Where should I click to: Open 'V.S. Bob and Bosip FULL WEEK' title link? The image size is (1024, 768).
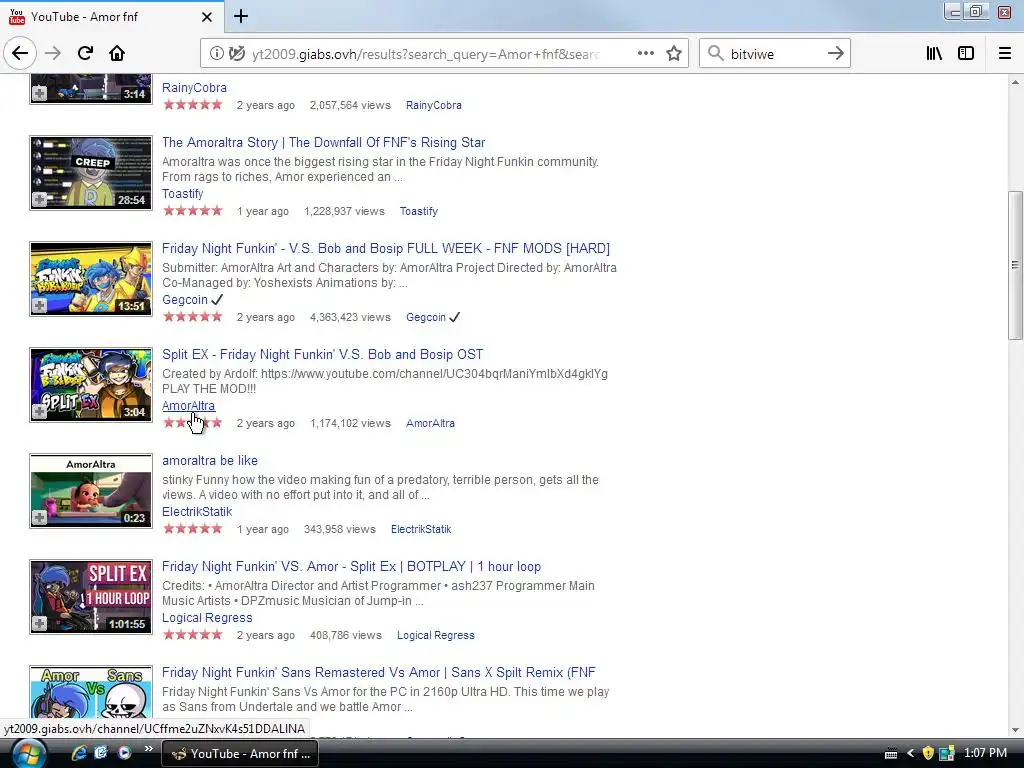click(385, 248)
